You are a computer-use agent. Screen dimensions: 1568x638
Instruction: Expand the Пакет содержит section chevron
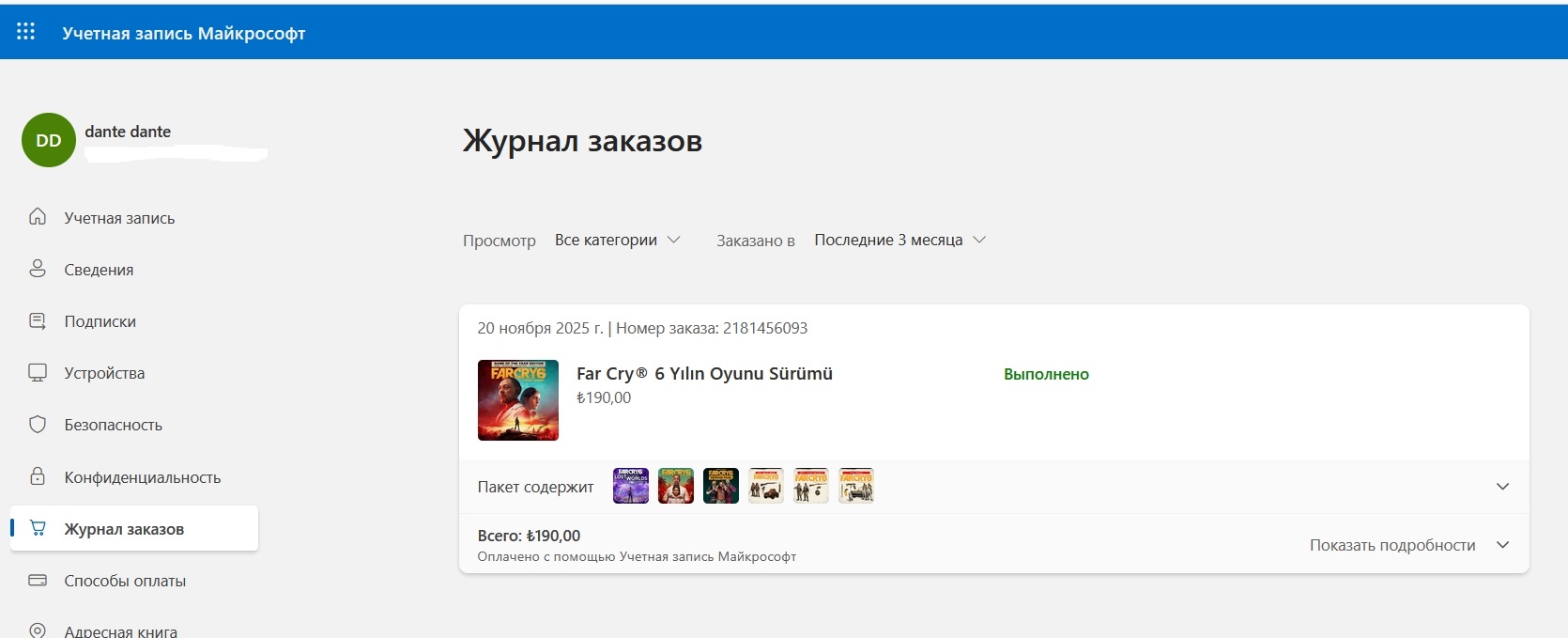1502,487
